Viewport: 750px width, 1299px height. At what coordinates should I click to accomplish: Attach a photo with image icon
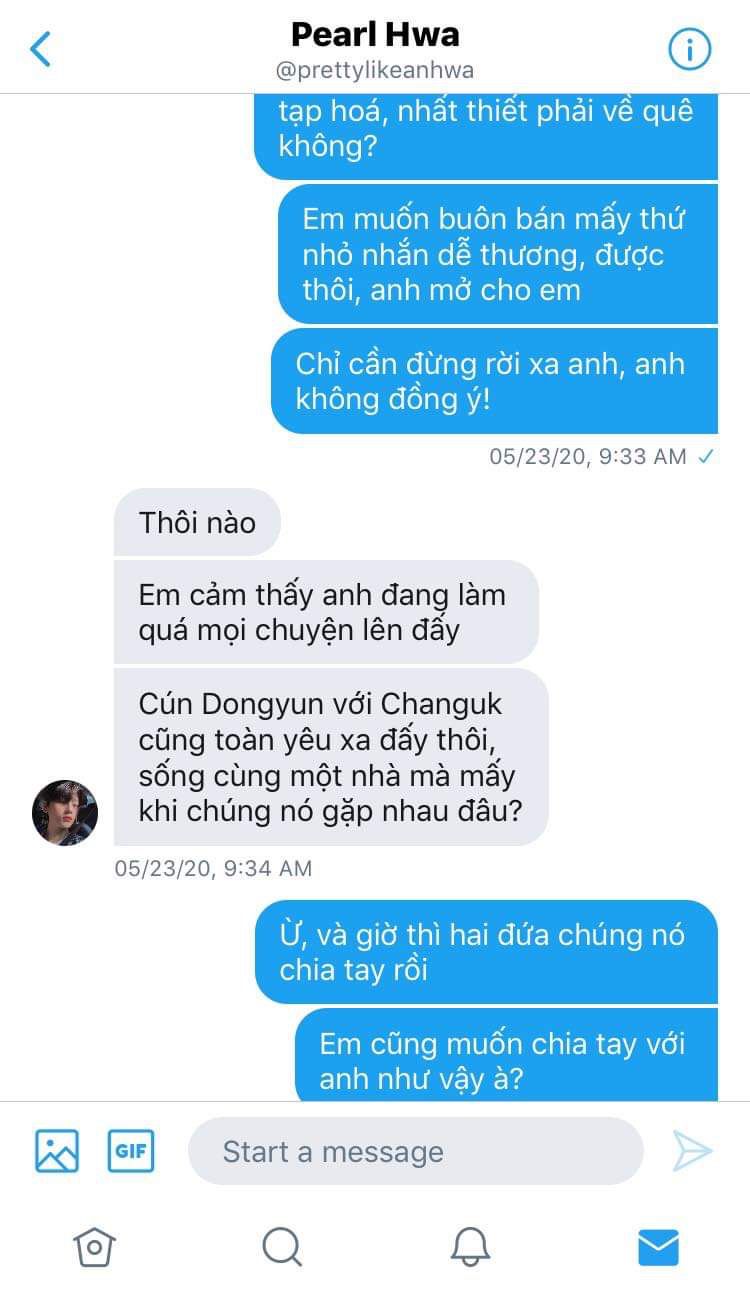point(57,1150)
